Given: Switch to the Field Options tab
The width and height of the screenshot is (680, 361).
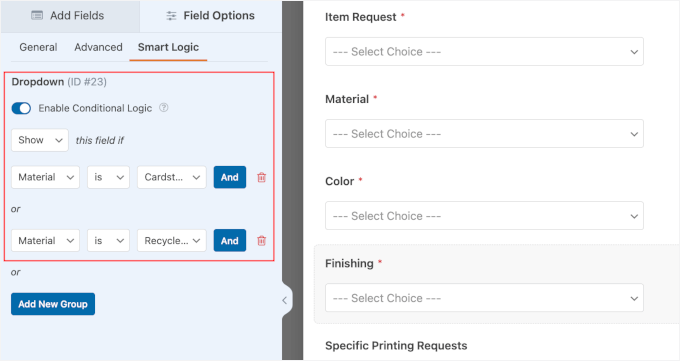Looking at the screenshot, I should click(211, 16).
